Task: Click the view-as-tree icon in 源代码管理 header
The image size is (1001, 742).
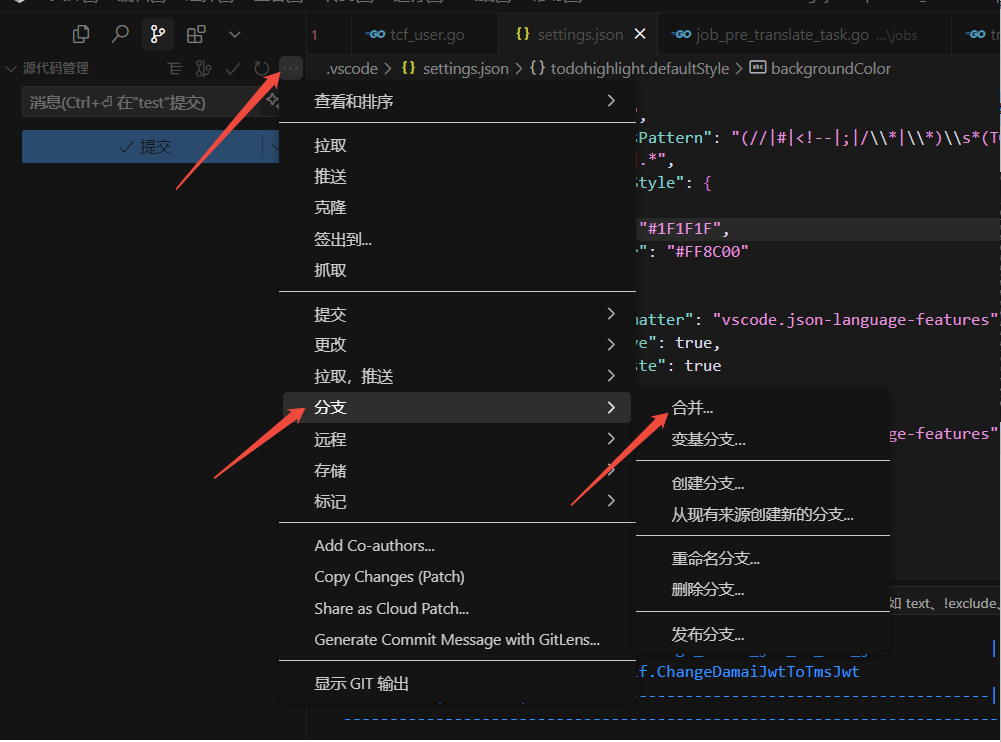Action: pyautogui.click(x=174, y=68)
